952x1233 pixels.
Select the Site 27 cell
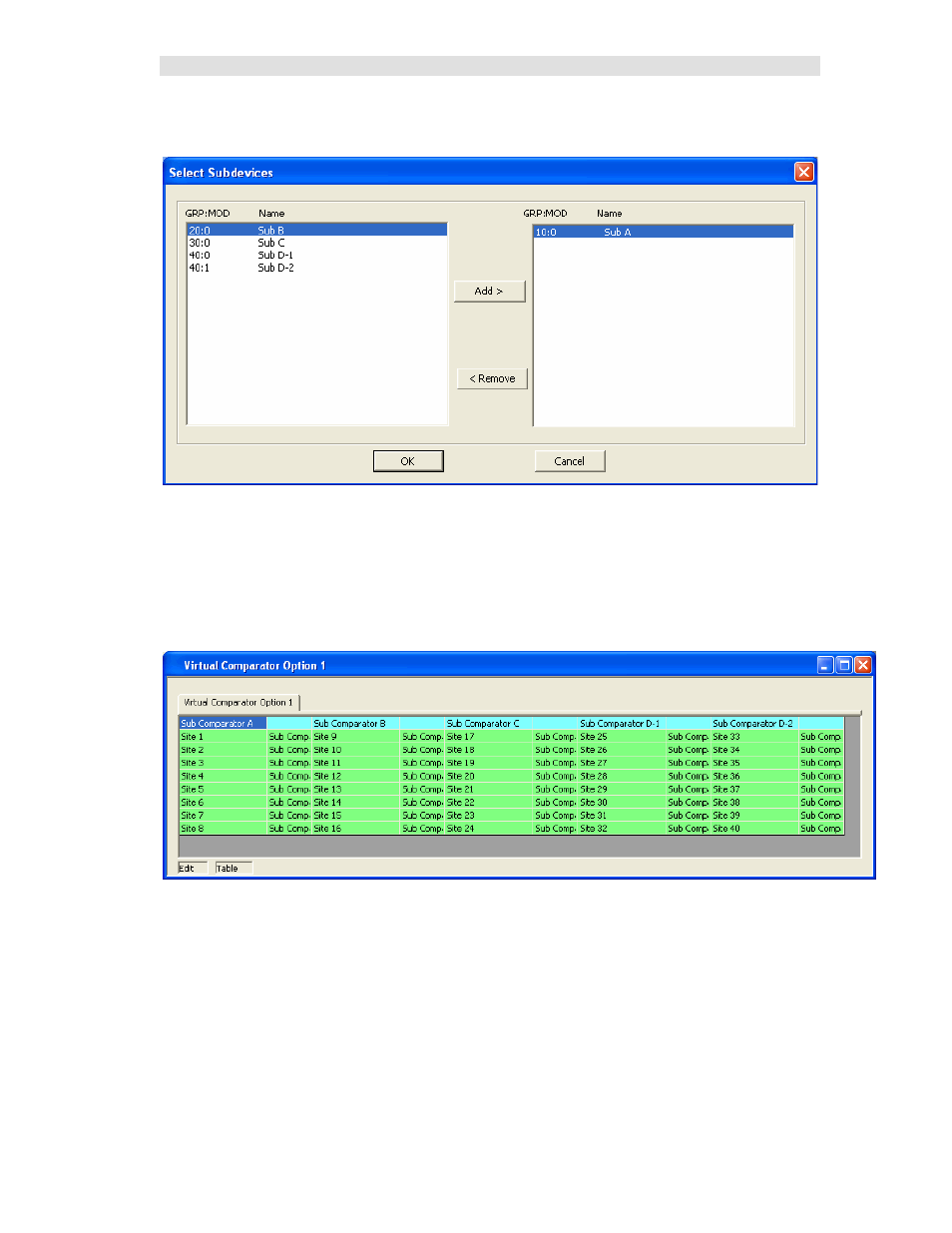622,763
